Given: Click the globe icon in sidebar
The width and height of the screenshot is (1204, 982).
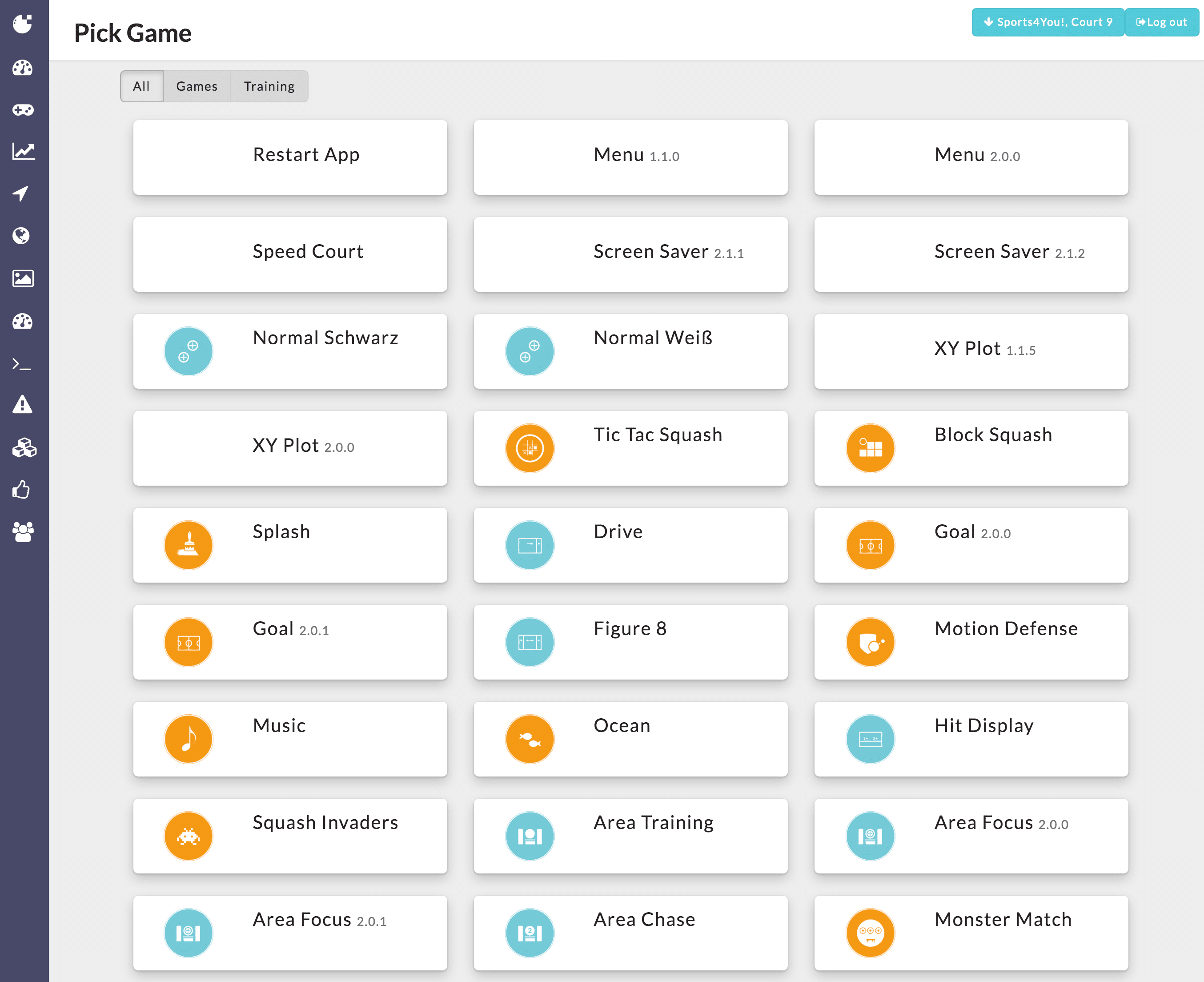Looking at the screenshot, I should (x=21, y=236).
